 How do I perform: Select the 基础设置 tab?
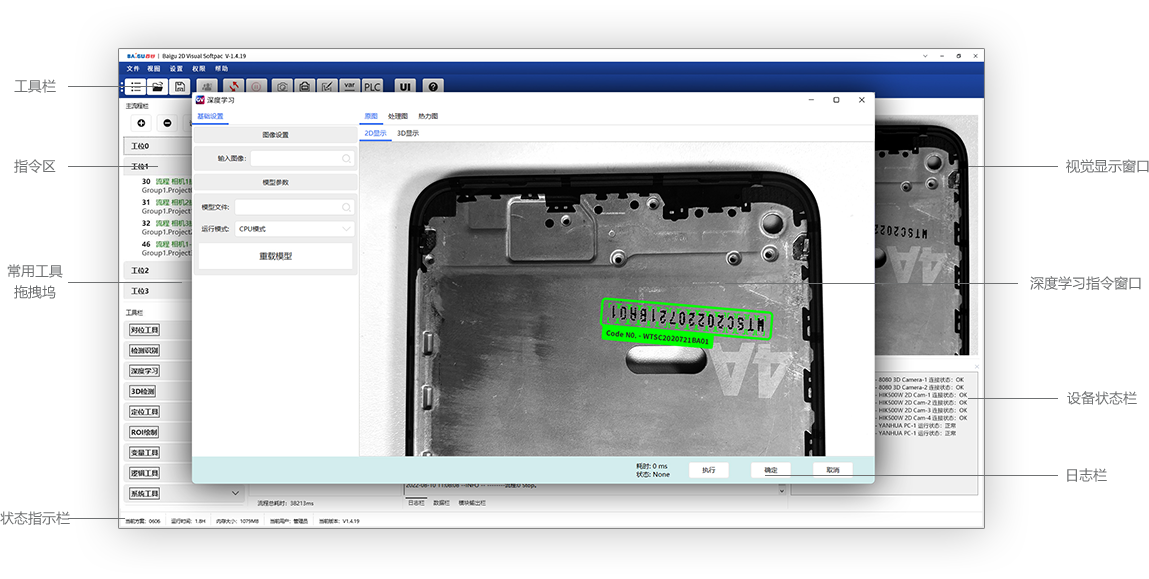click(210, 117)
